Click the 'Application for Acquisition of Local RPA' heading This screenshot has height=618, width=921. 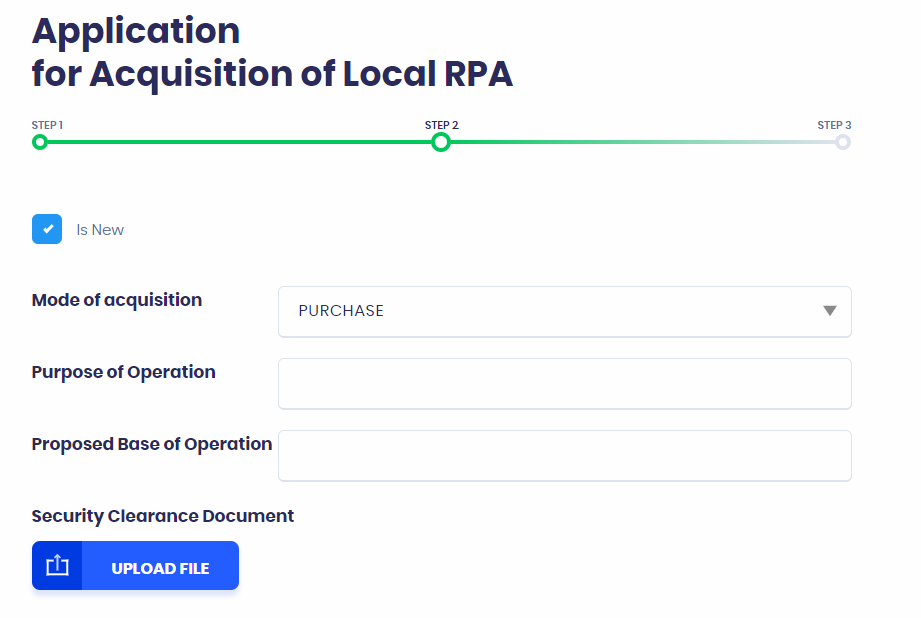click(x=272, y=52)
